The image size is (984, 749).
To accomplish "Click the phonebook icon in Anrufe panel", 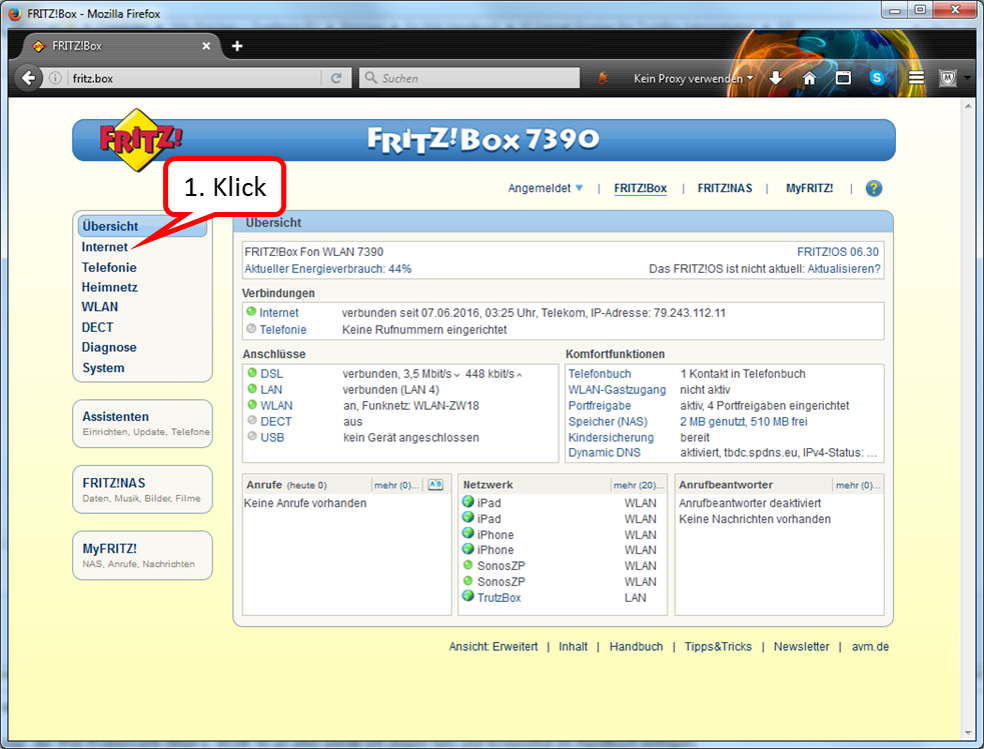I will 436,484.
